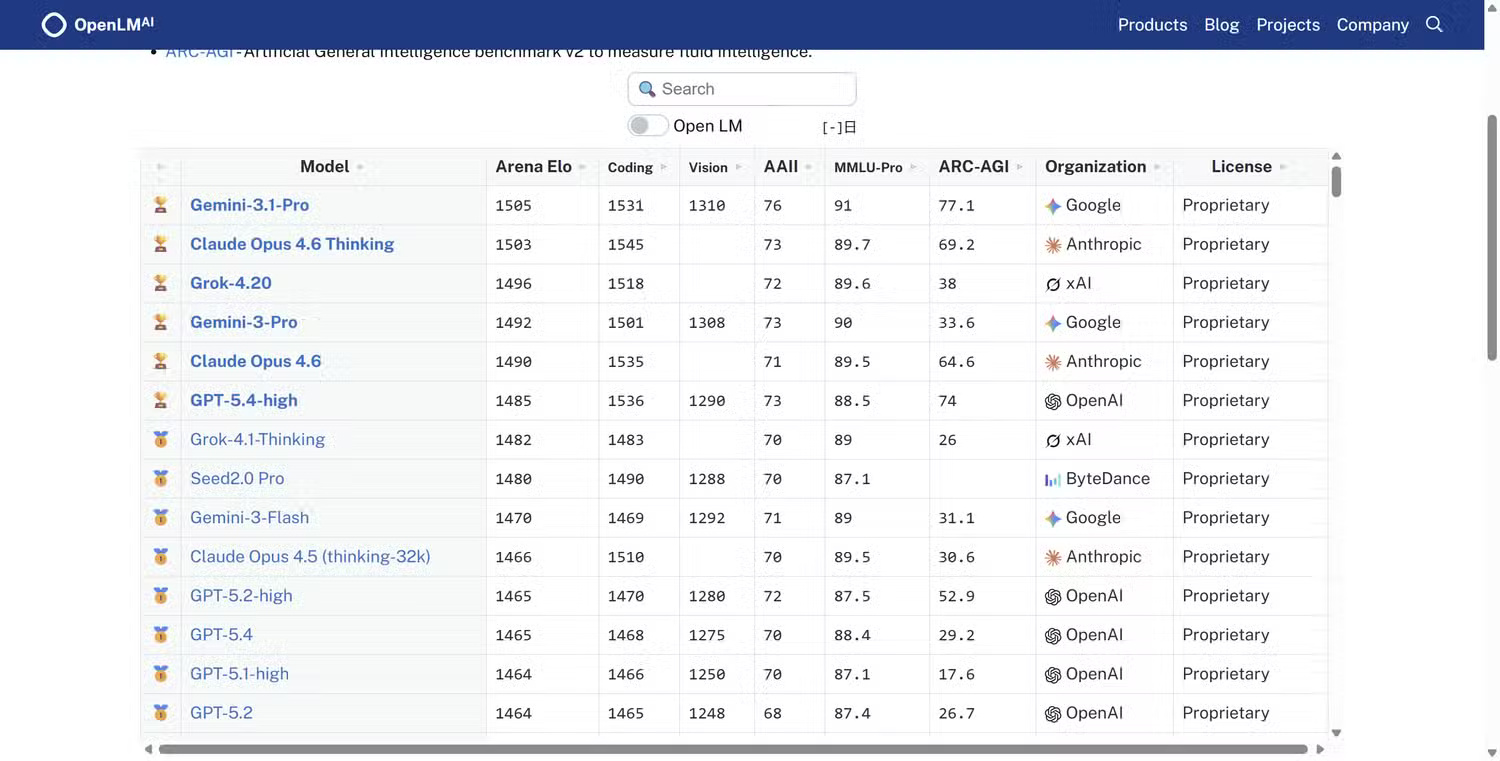
Task: Open the search icon in the navigation bar
Action: pyautogui.click(x=1435, y=24)
